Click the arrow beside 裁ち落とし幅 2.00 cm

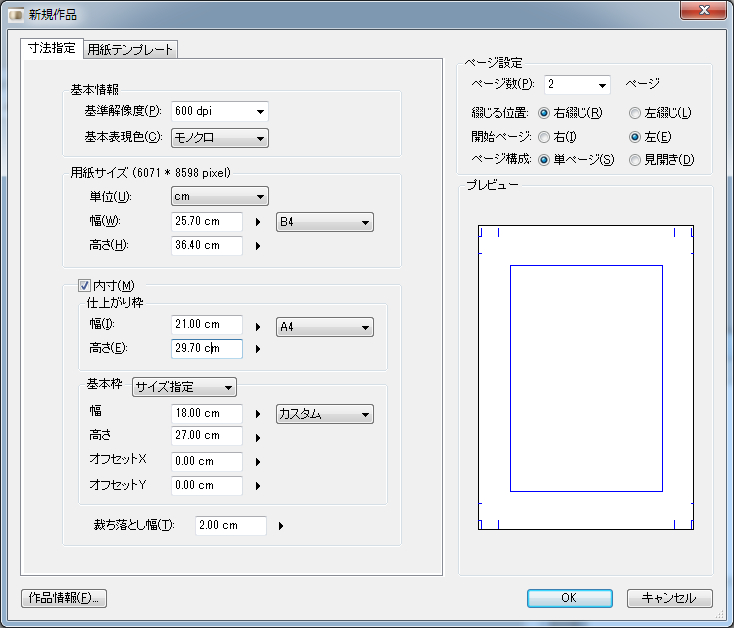coord(281,526)
